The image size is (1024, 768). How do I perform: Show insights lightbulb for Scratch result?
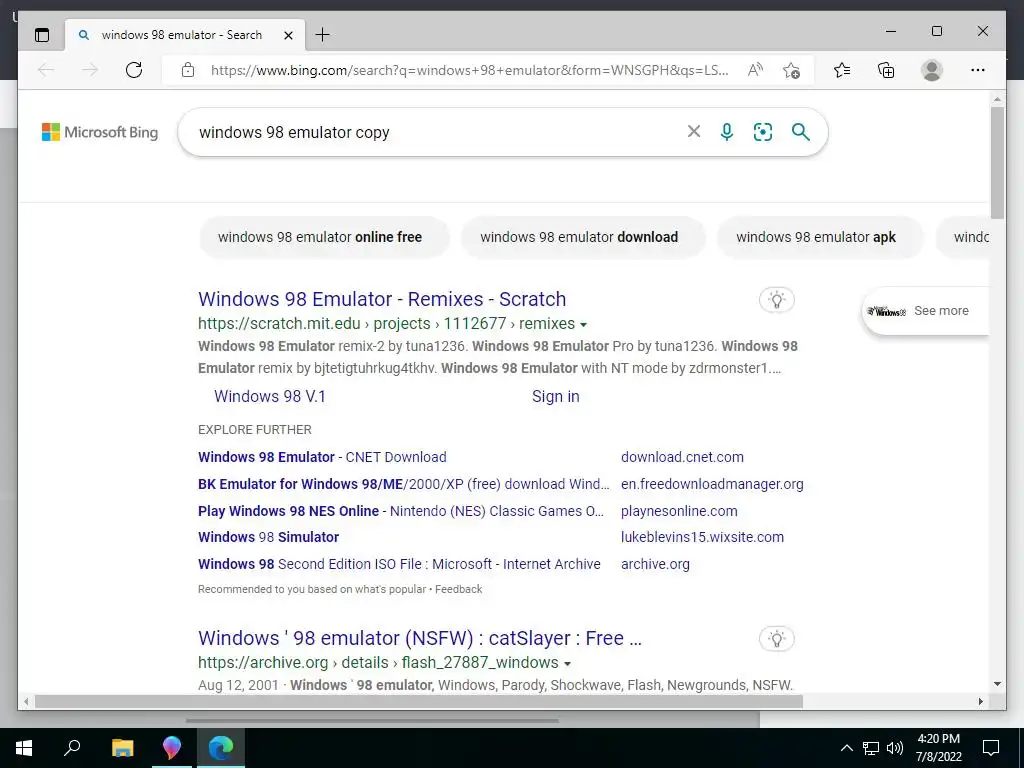point(776,300)
